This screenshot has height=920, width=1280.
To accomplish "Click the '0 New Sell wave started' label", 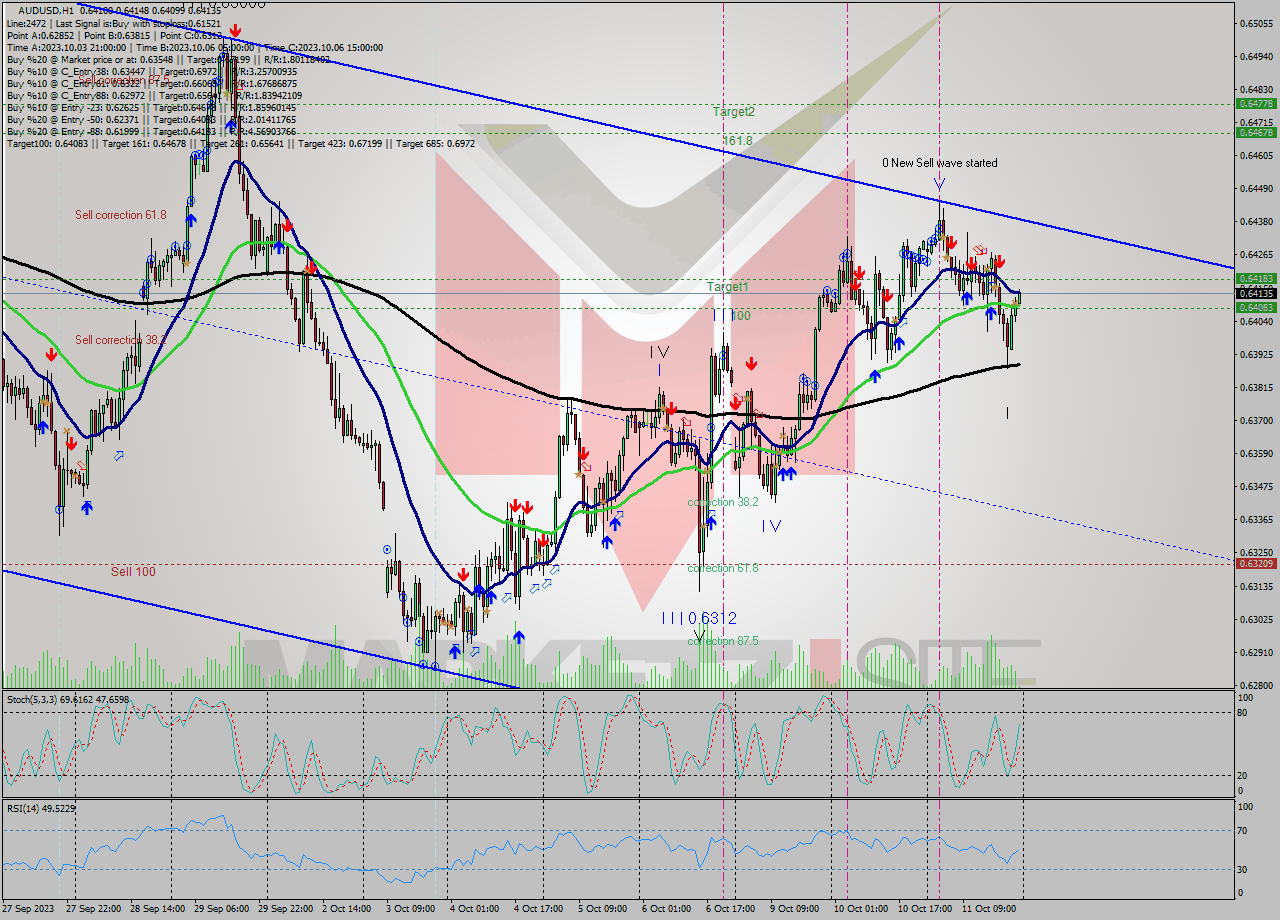I will pyautogui.click(x=939, y=163).
